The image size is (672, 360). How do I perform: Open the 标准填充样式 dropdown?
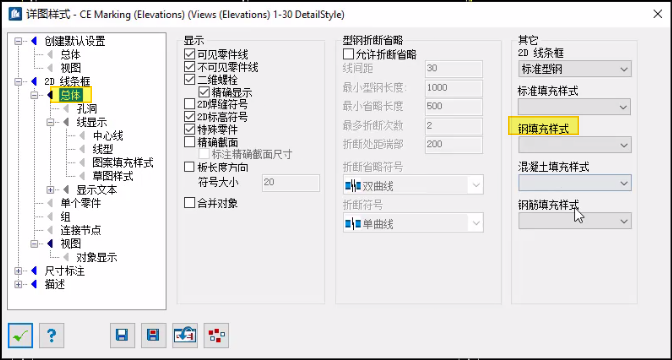(x=575, y=107)
